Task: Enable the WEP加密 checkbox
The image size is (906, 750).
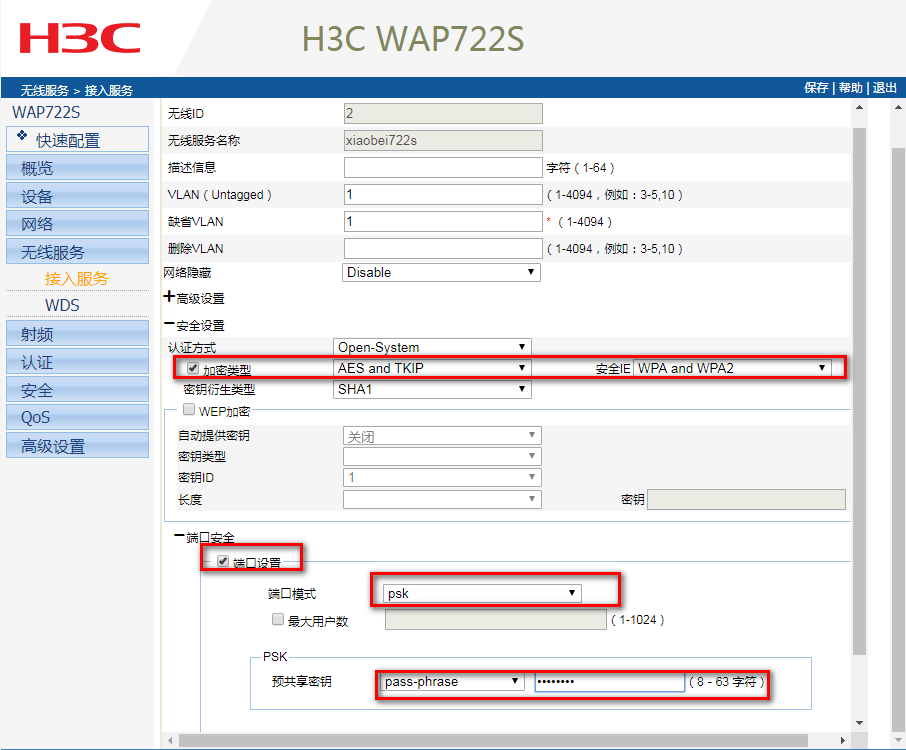Action: pos(188,410)
